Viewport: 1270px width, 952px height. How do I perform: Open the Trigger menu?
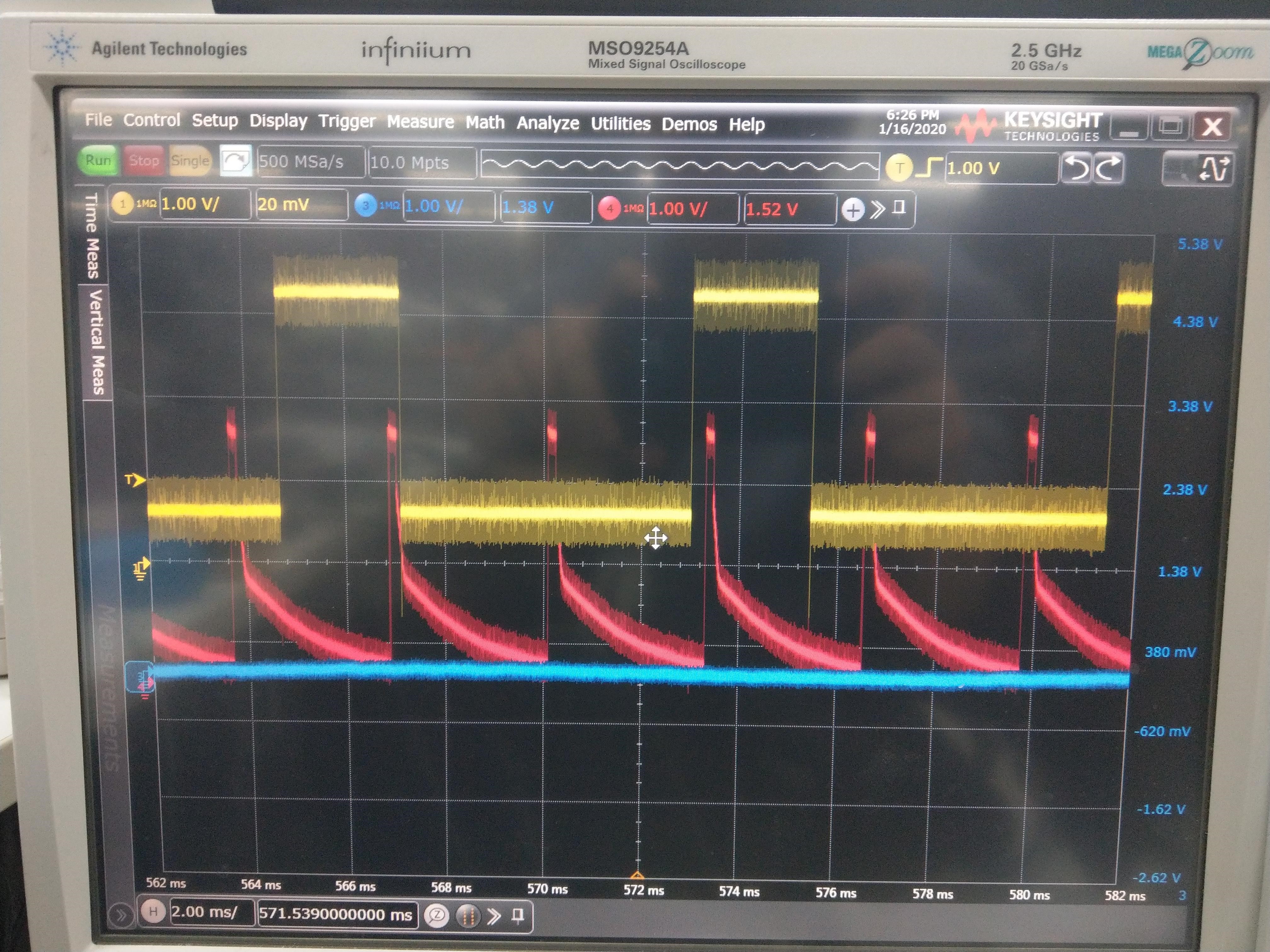click(347, 121)
